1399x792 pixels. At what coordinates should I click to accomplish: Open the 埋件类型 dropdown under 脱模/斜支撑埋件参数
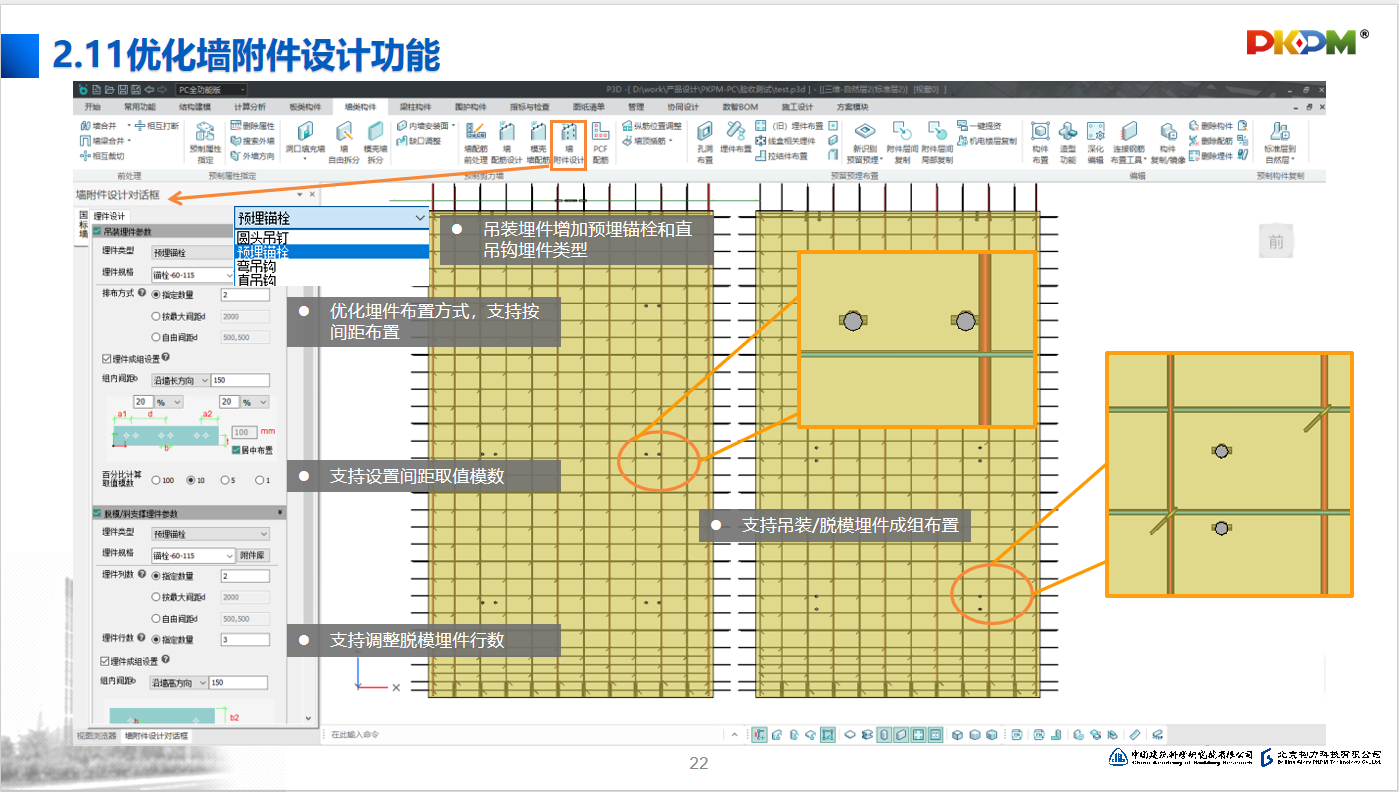[210, 534]
